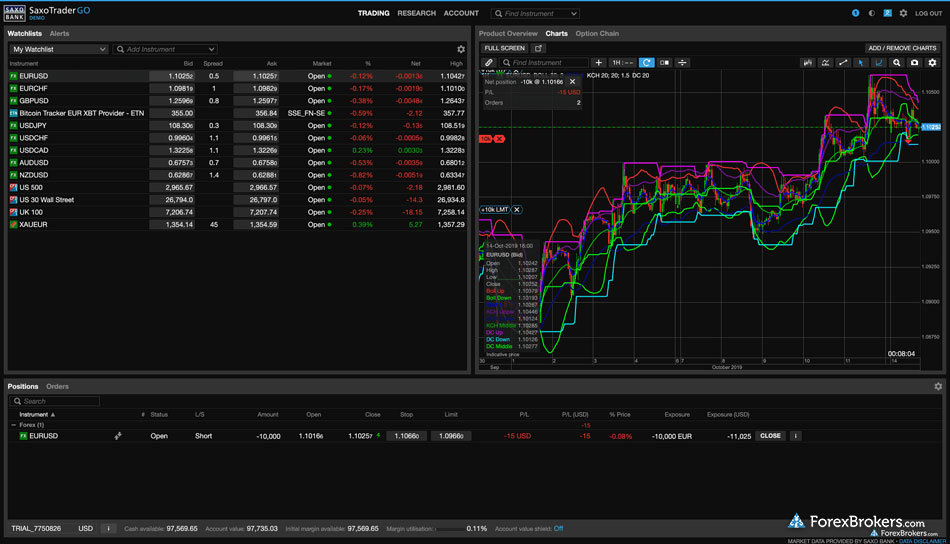Add a new chart with plus icon

599,62
